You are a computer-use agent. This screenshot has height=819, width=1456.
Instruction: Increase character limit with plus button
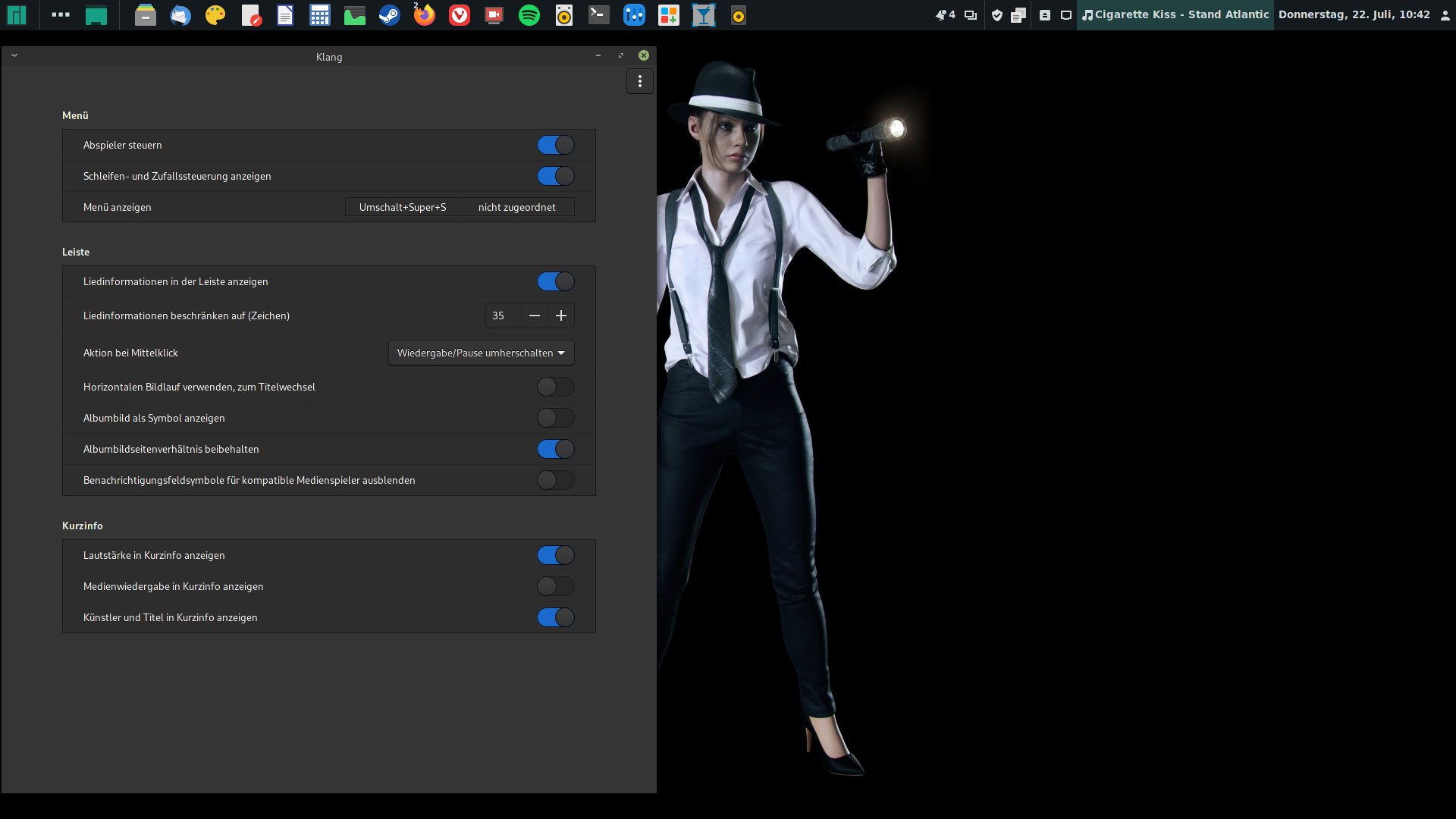point(561,315)
